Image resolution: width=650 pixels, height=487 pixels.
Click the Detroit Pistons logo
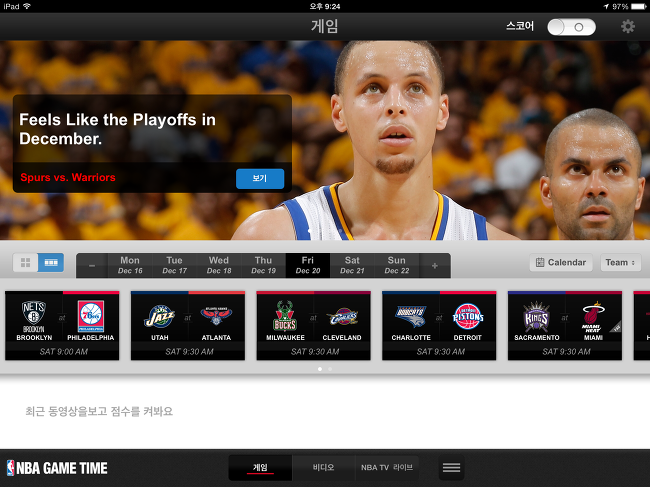pyautogui.click(x=468, y=316)
